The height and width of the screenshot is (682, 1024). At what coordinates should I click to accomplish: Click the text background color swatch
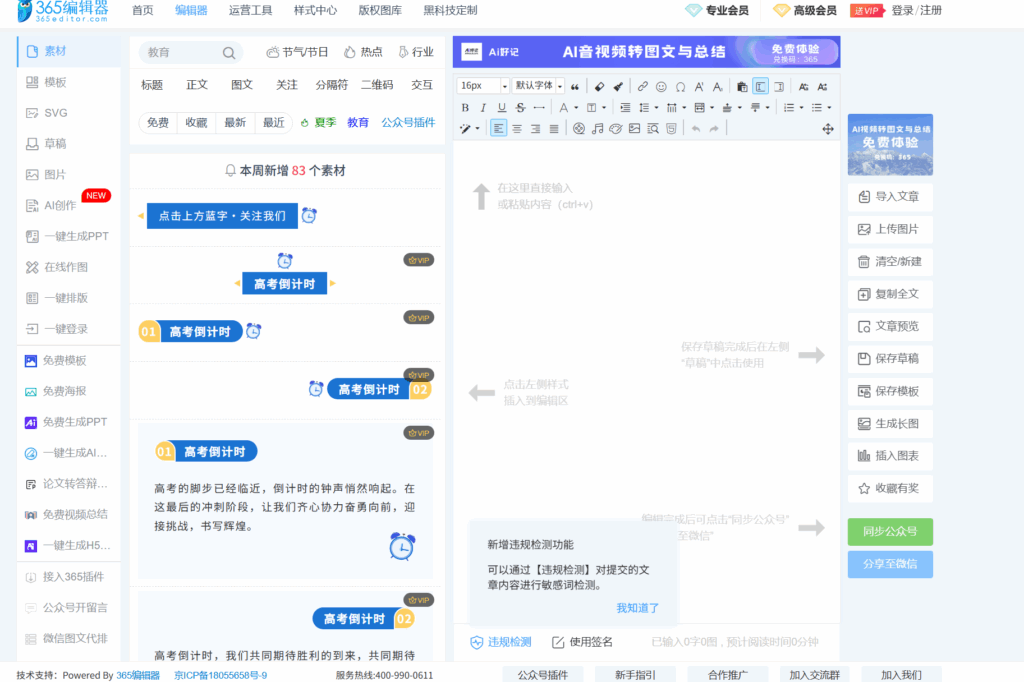591,107
